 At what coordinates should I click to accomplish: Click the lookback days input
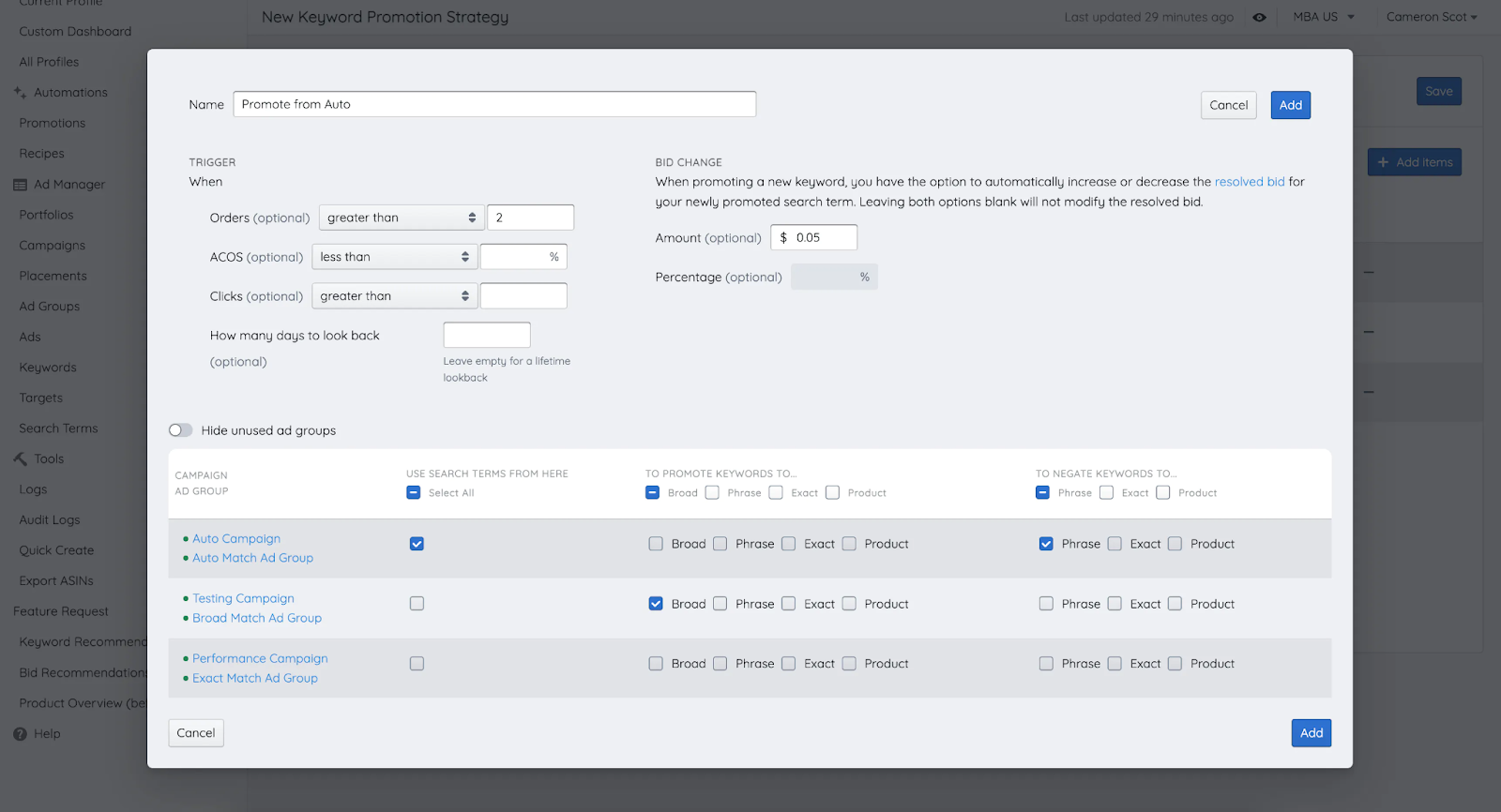click(487, 335)
